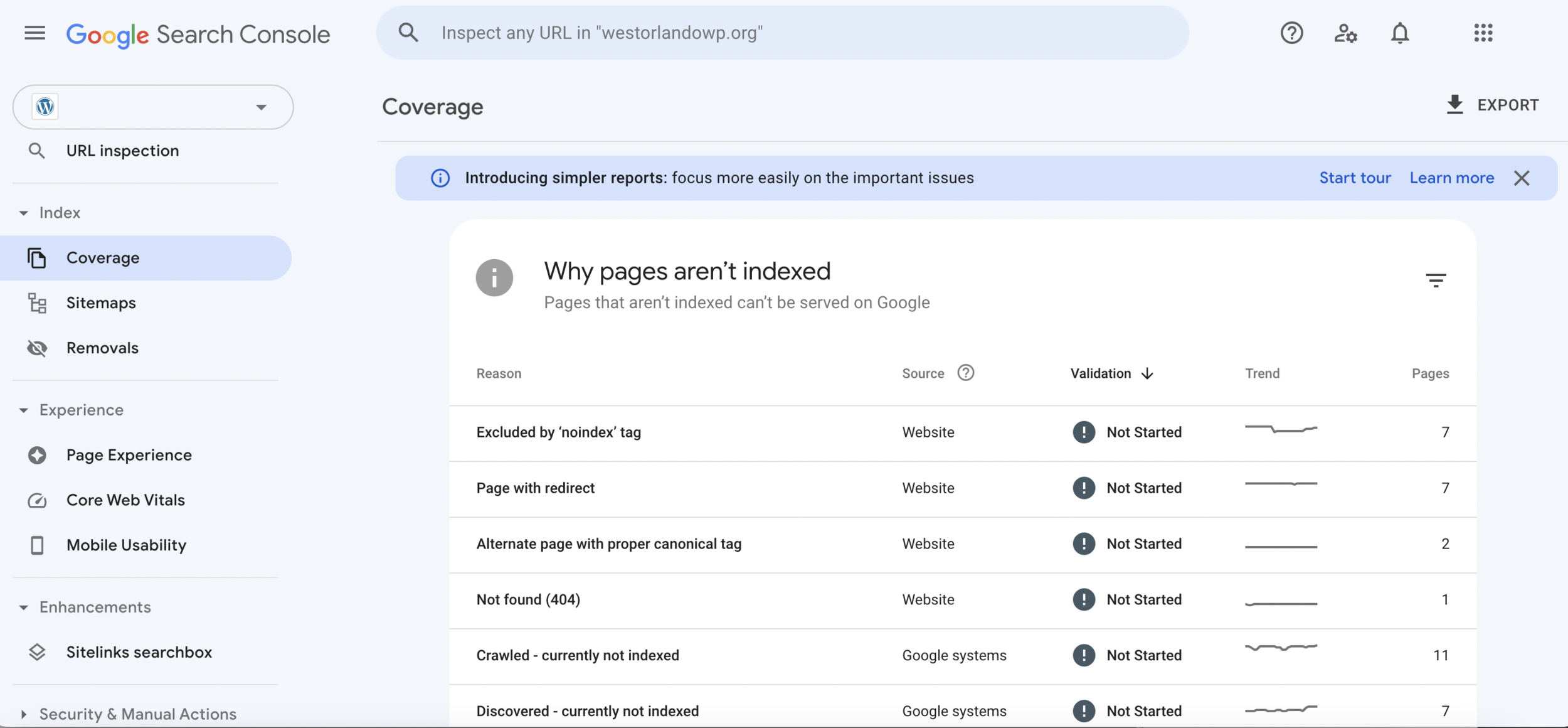The image size is (1568, 728).
Task: Expand Security & Manual Actions section
Action: (x=24, y=714)
